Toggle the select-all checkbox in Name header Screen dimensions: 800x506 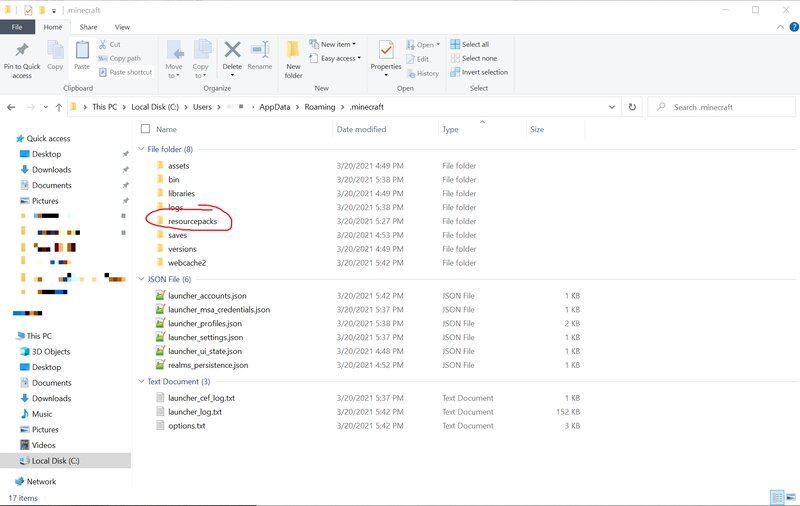coord(146,129)
